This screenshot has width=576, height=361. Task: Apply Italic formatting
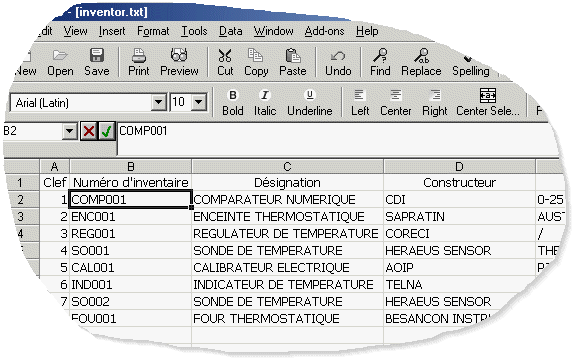coord(265,102)
